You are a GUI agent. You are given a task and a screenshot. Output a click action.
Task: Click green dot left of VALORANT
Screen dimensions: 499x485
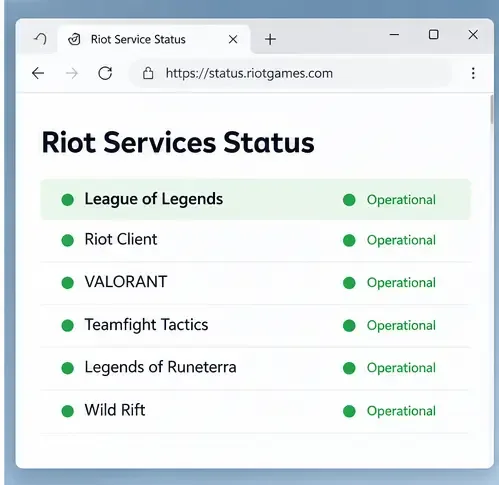tap(68, 283)
